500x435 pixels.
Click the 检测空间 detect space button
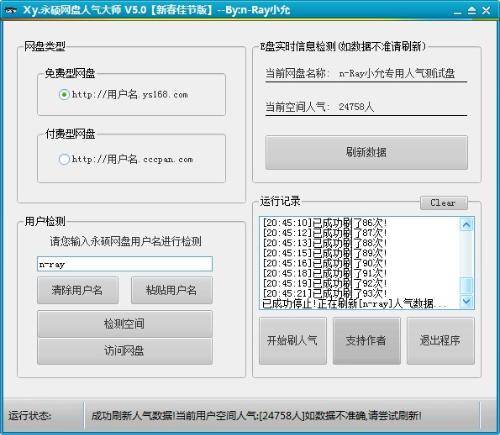point(125,324)
